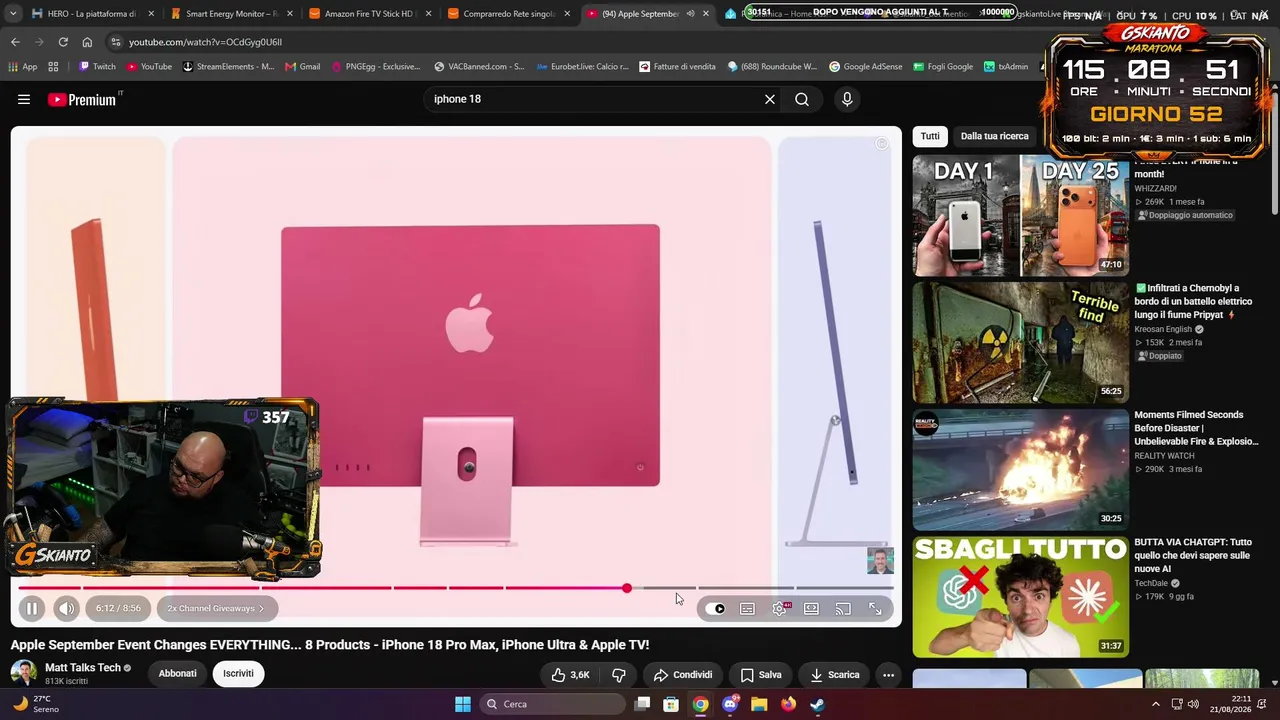Go to YouTube Premium home logo
1280x720 pixels.
(82, 99)
